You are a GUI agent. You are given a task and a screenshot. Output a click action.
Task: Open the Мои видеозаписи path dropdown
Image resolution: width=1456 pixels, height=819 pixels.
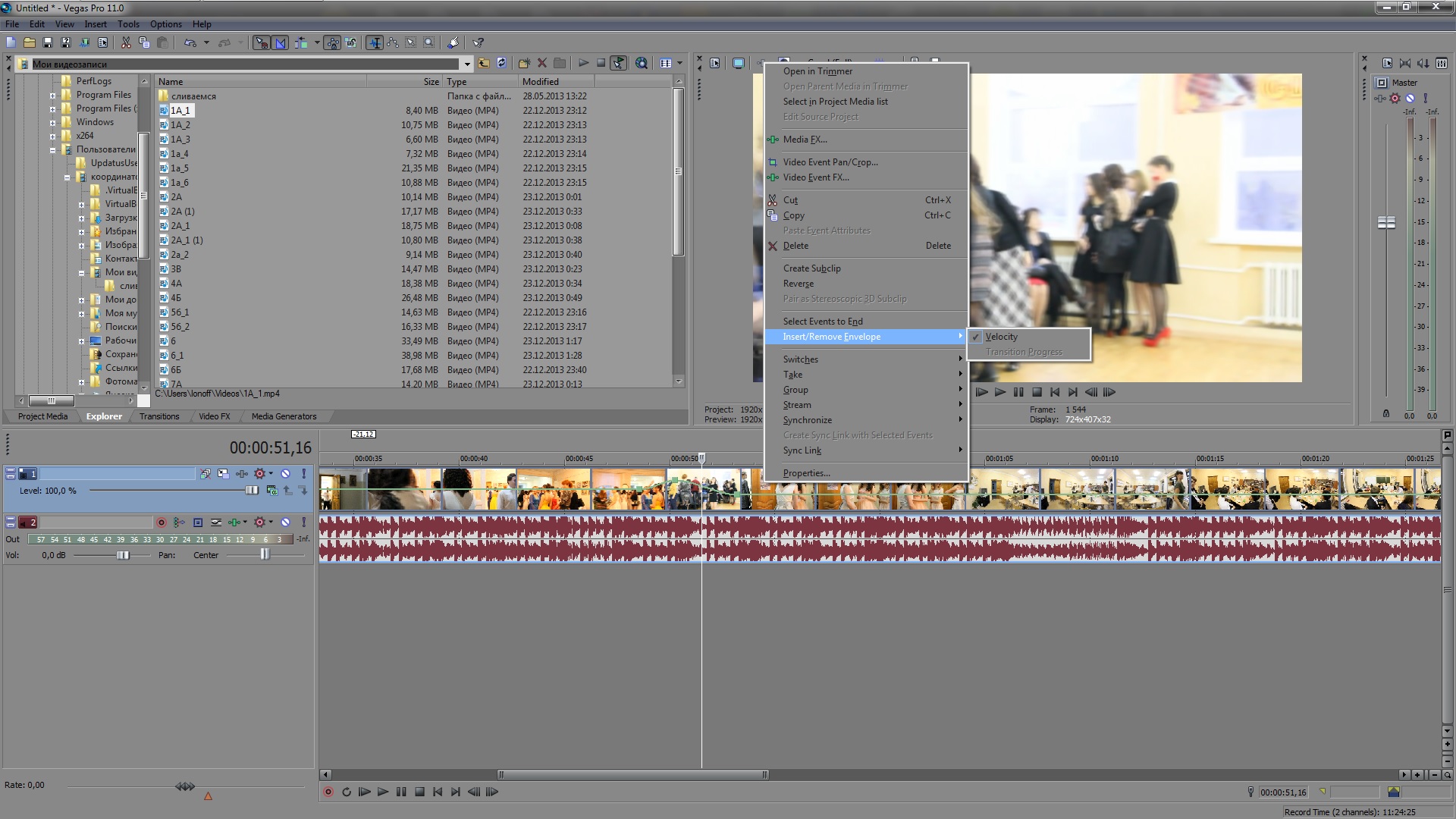[x=467, y=64]
